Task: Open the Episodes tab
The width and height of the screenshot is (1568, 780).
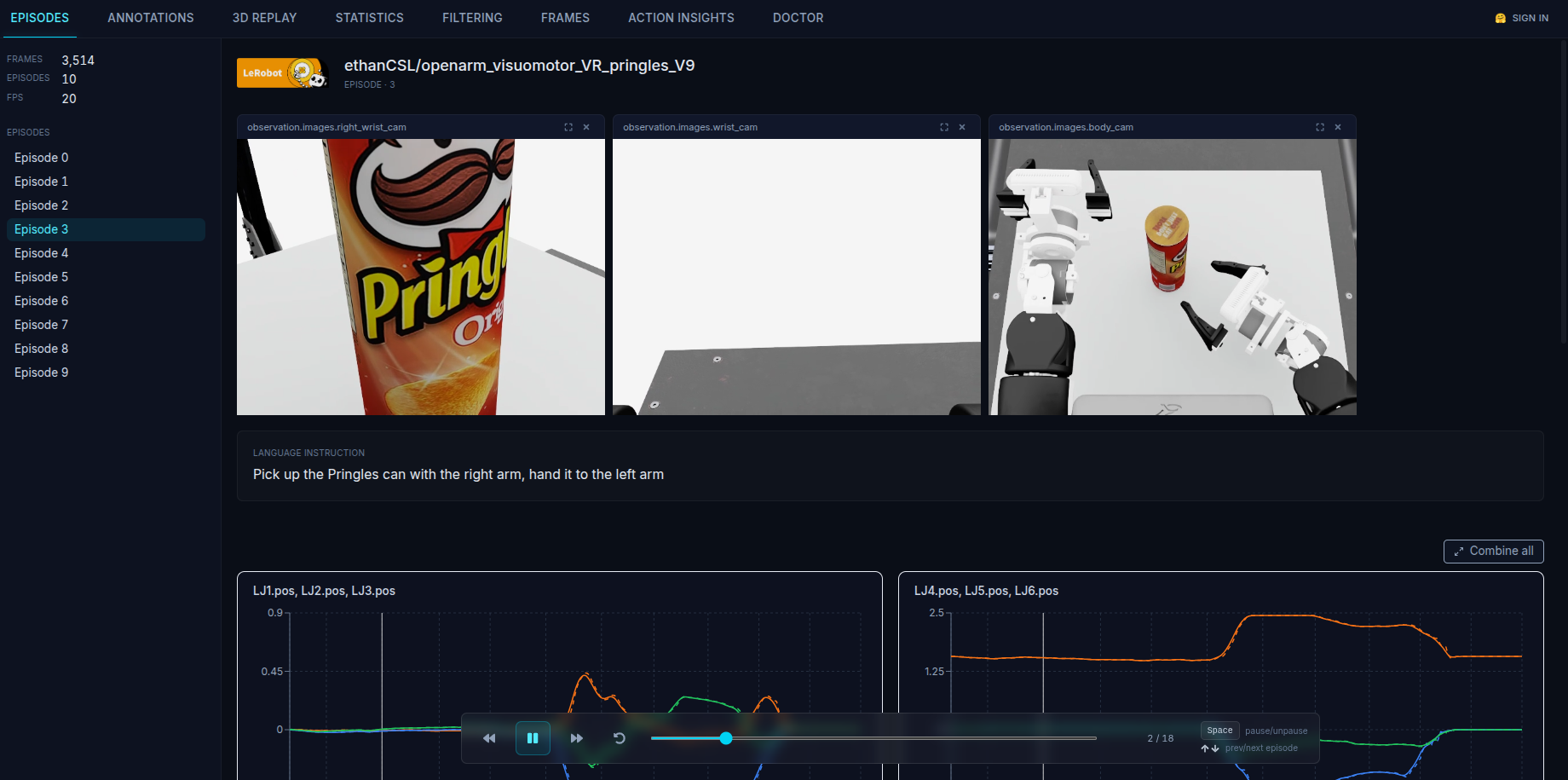Action: pos(40,18)
